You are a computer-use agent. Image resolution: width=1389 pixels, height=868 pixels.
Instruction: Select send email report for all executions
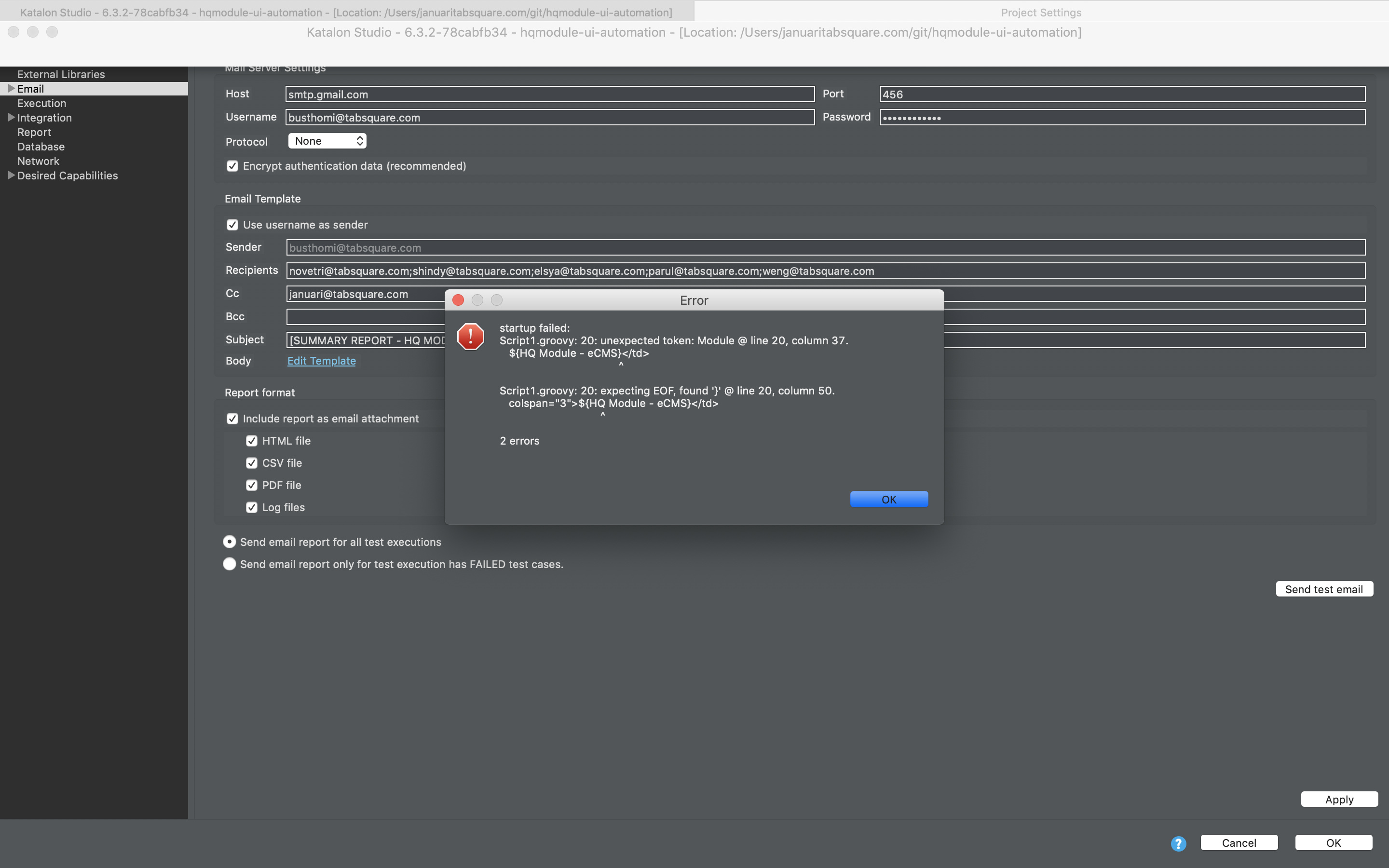230,542
